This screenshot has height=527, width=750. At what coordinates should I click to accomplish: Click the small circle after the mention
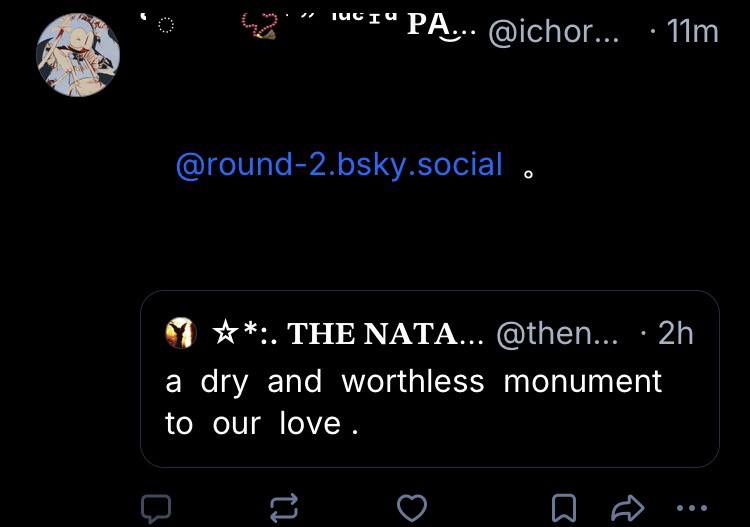529,173
